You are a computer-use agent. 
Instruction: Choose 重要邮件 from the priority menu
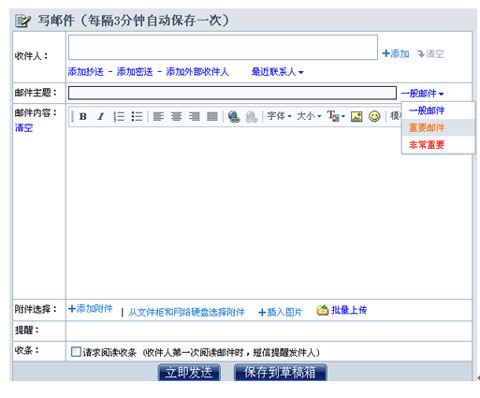tap(427, 127)
